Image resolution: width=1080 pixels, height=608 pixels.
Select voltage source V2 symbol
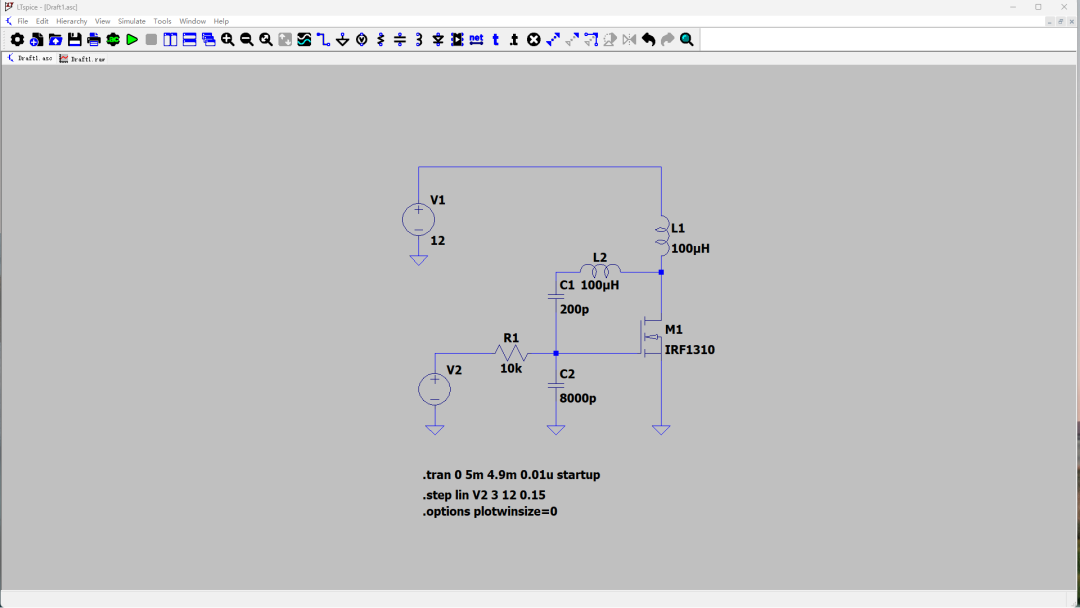coord(435,389)
